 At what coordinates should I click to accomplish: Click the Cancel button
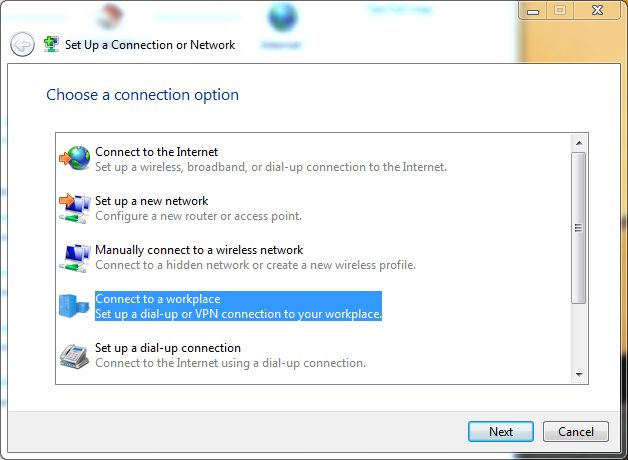(x=576, y=432)
